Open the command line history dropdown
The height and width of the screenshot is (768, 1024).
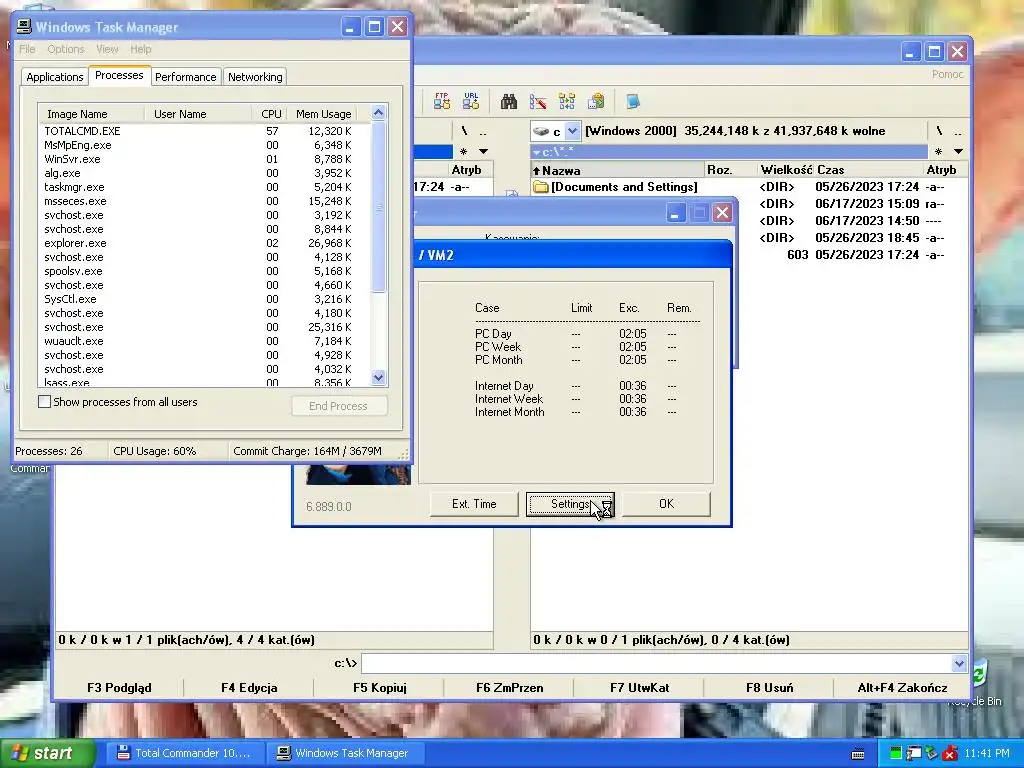(x=959, y=664)
